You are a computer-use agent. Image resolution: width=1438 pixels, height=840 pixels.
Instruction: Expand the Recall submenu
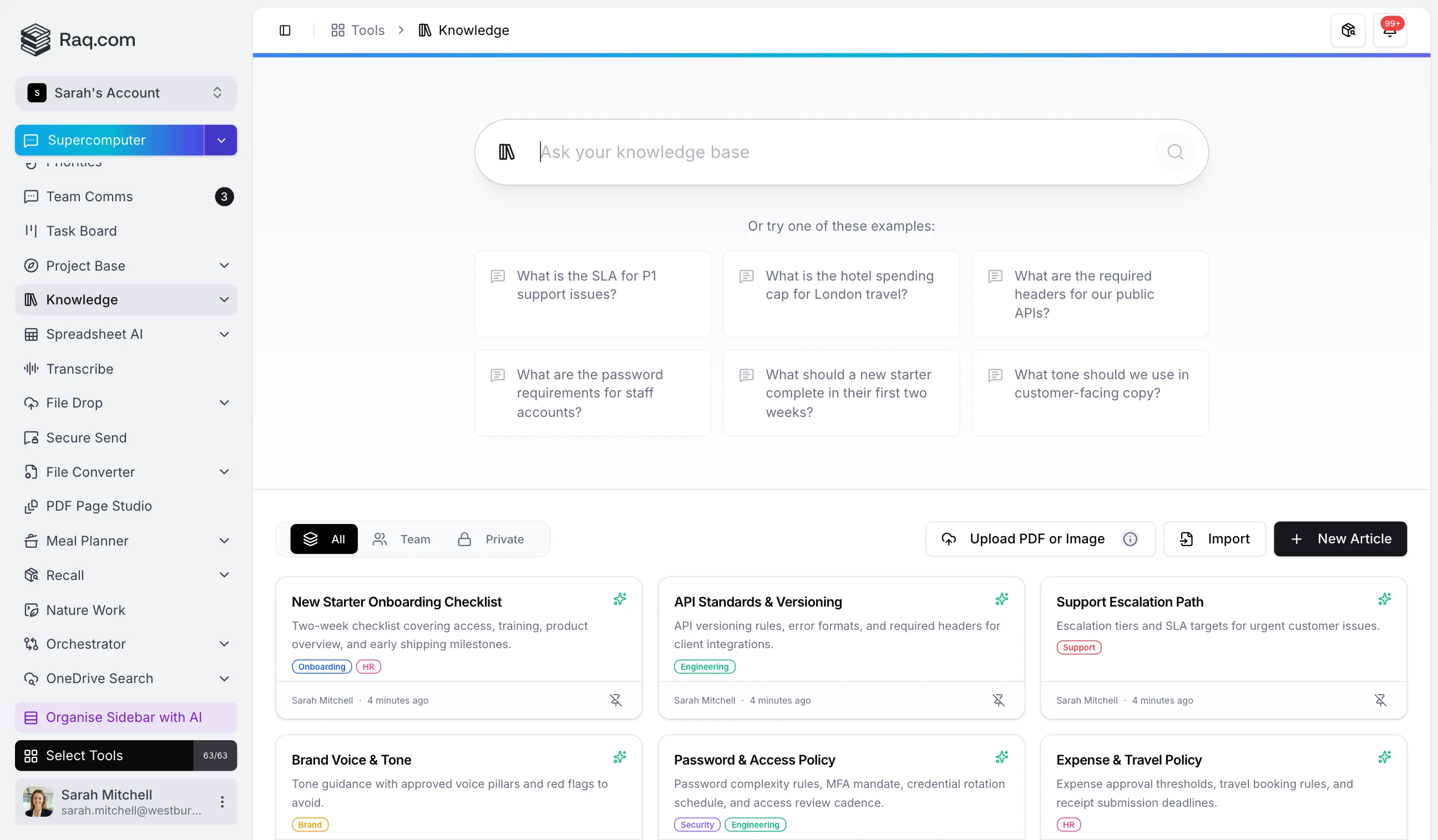224,575
